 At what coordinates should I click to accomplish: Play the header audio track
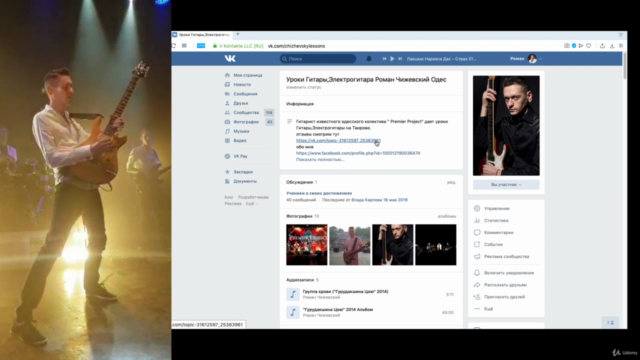pyautogui.click(x=392, y=59)
